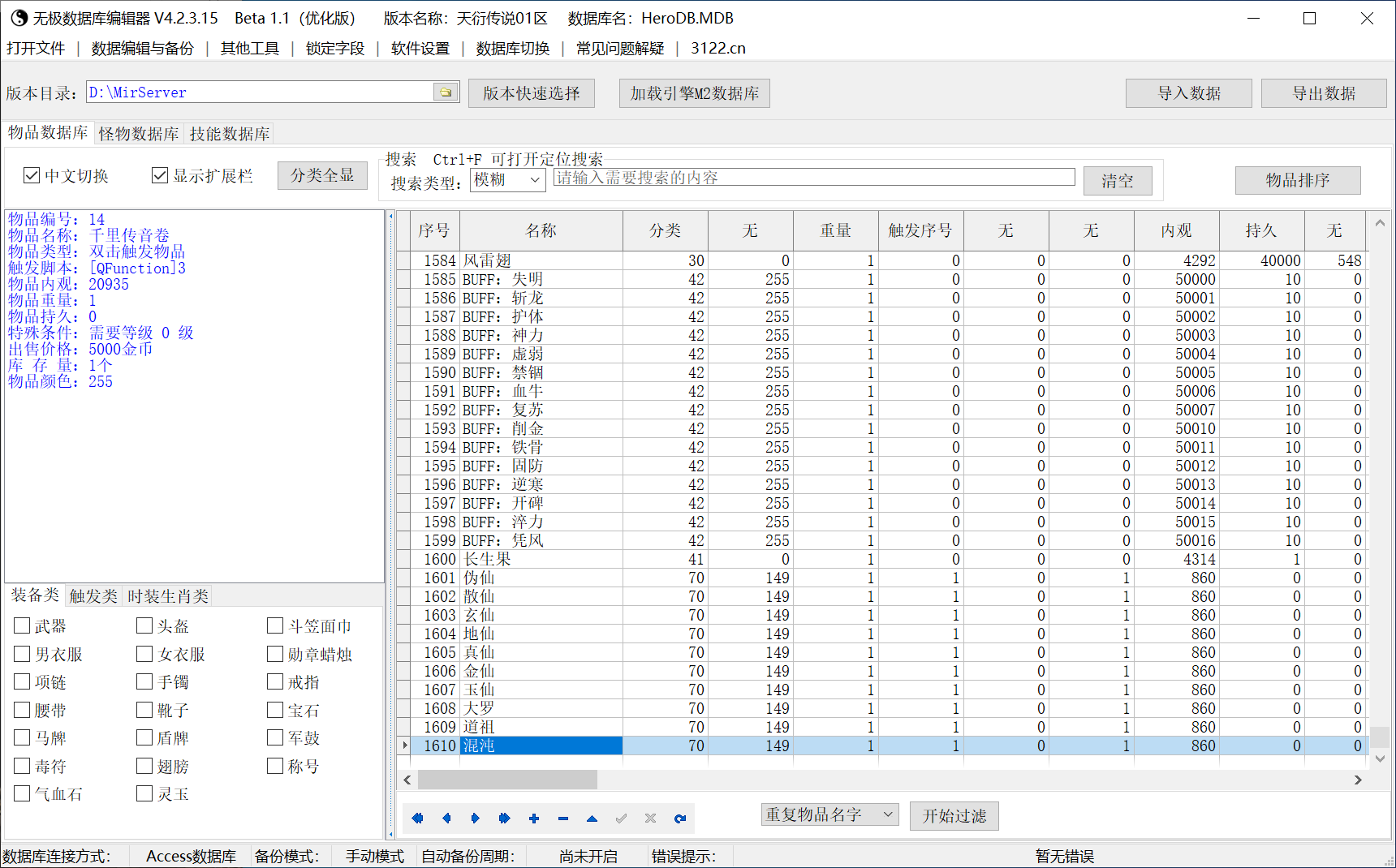Tick the 宝石 checkbox
This screenshot has height=868, width=1396.
point(275,710)
